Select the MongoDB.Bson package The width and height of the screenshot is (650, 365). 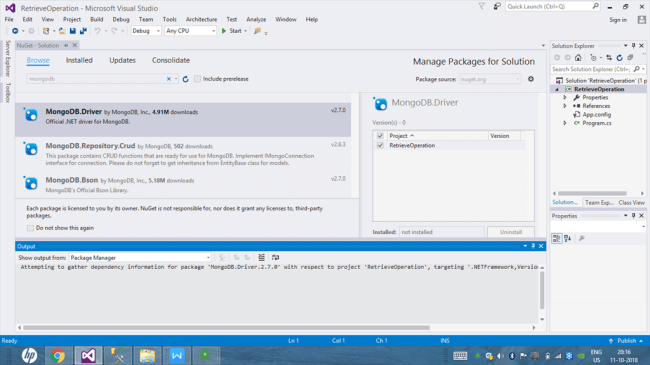(x=183, y=185)
